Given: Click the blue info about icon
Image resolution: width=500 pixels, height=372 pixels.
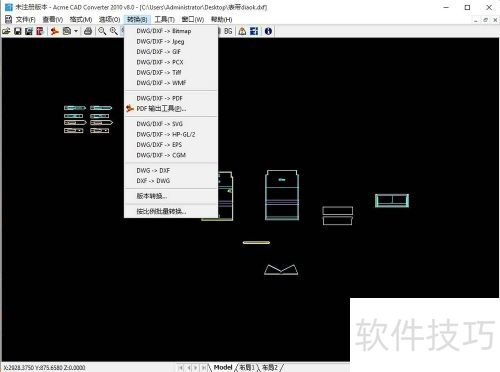Looking at the screenshot, I should [x=268, y=31].
